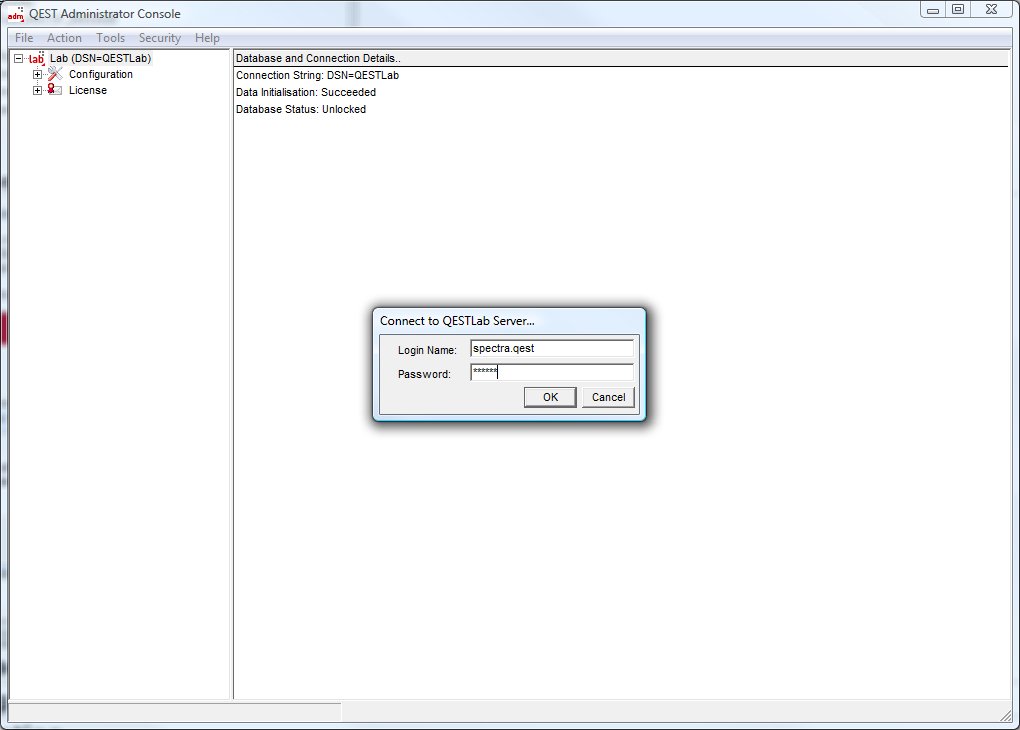This screenshot has width=1020, height=730.
Task: Open the Security menu
Action: click(160, 38)
